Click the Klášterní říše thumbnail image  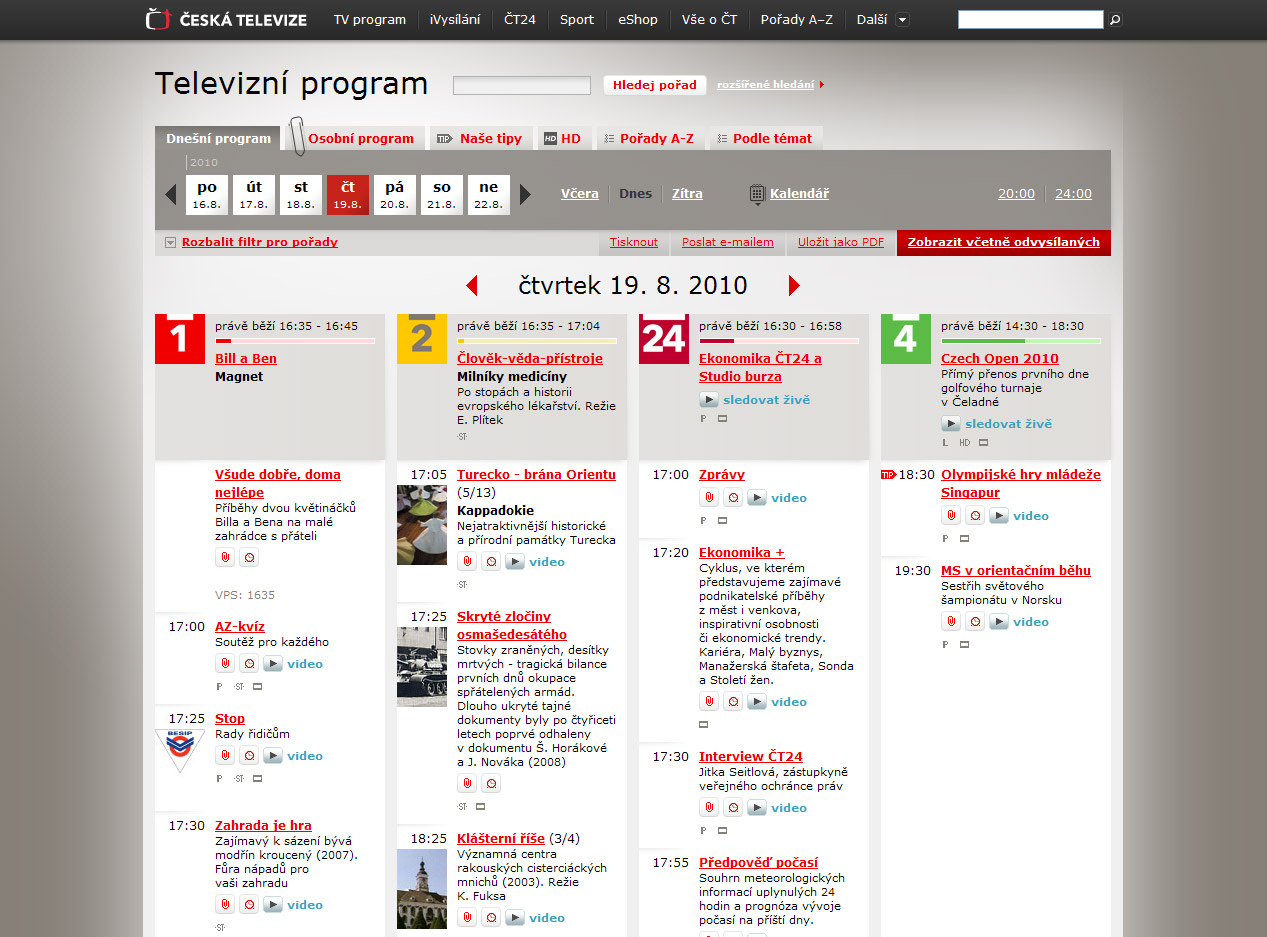pos(422,889)
